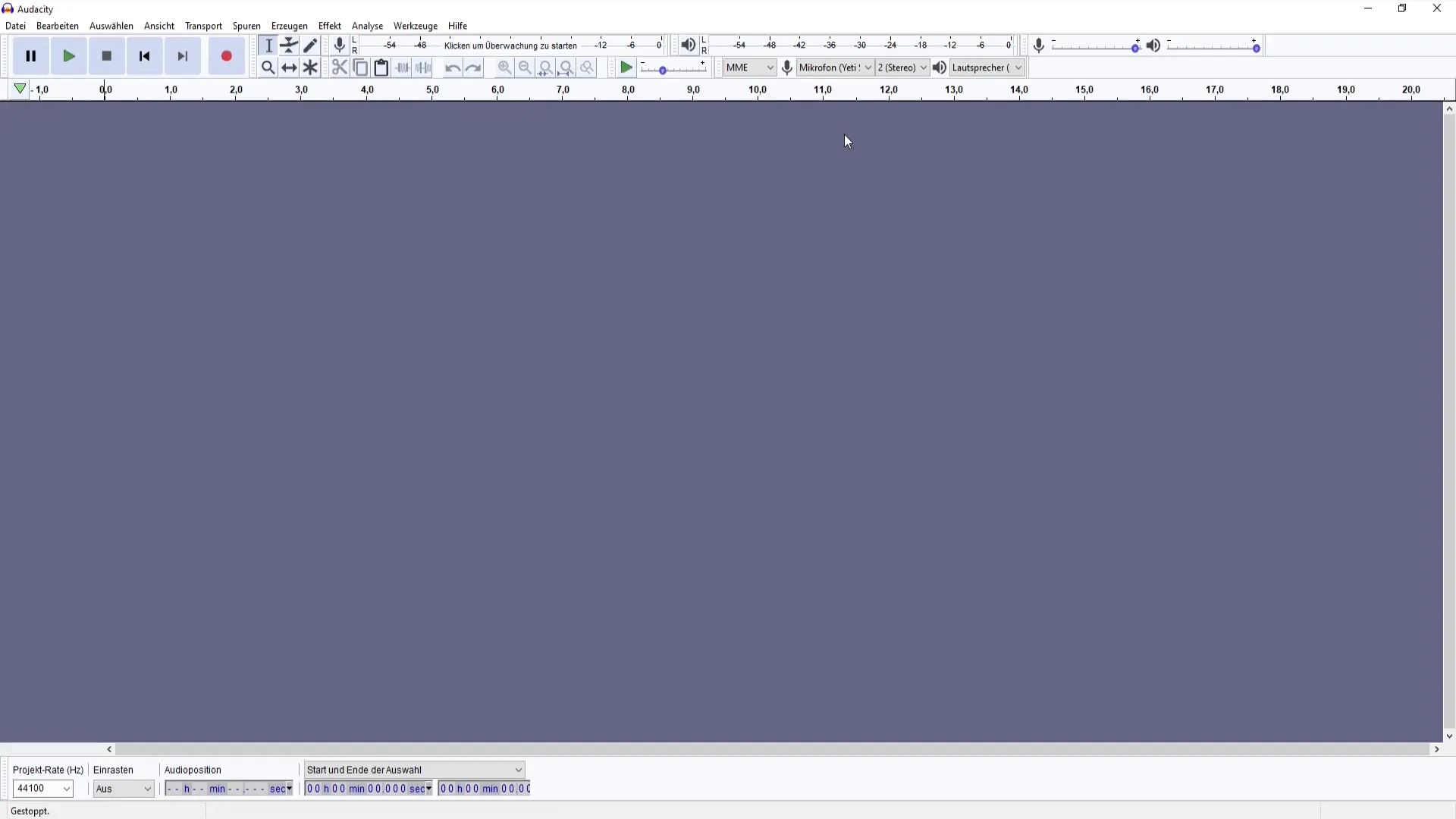This screenshot has width=1456, height=819.
Task: Toggle the Pause button
Action: [31, 56]
